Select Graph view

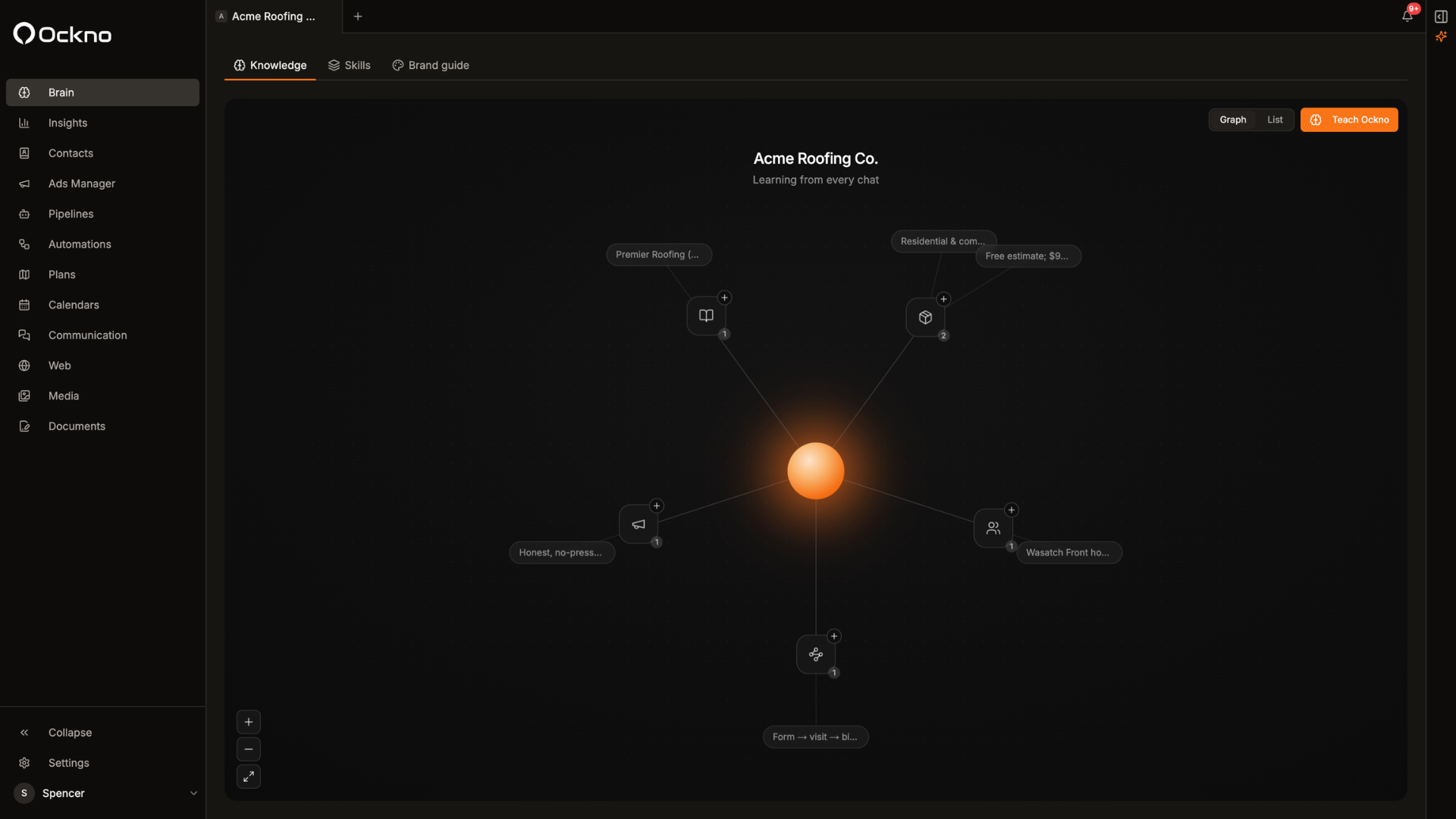1233,120
